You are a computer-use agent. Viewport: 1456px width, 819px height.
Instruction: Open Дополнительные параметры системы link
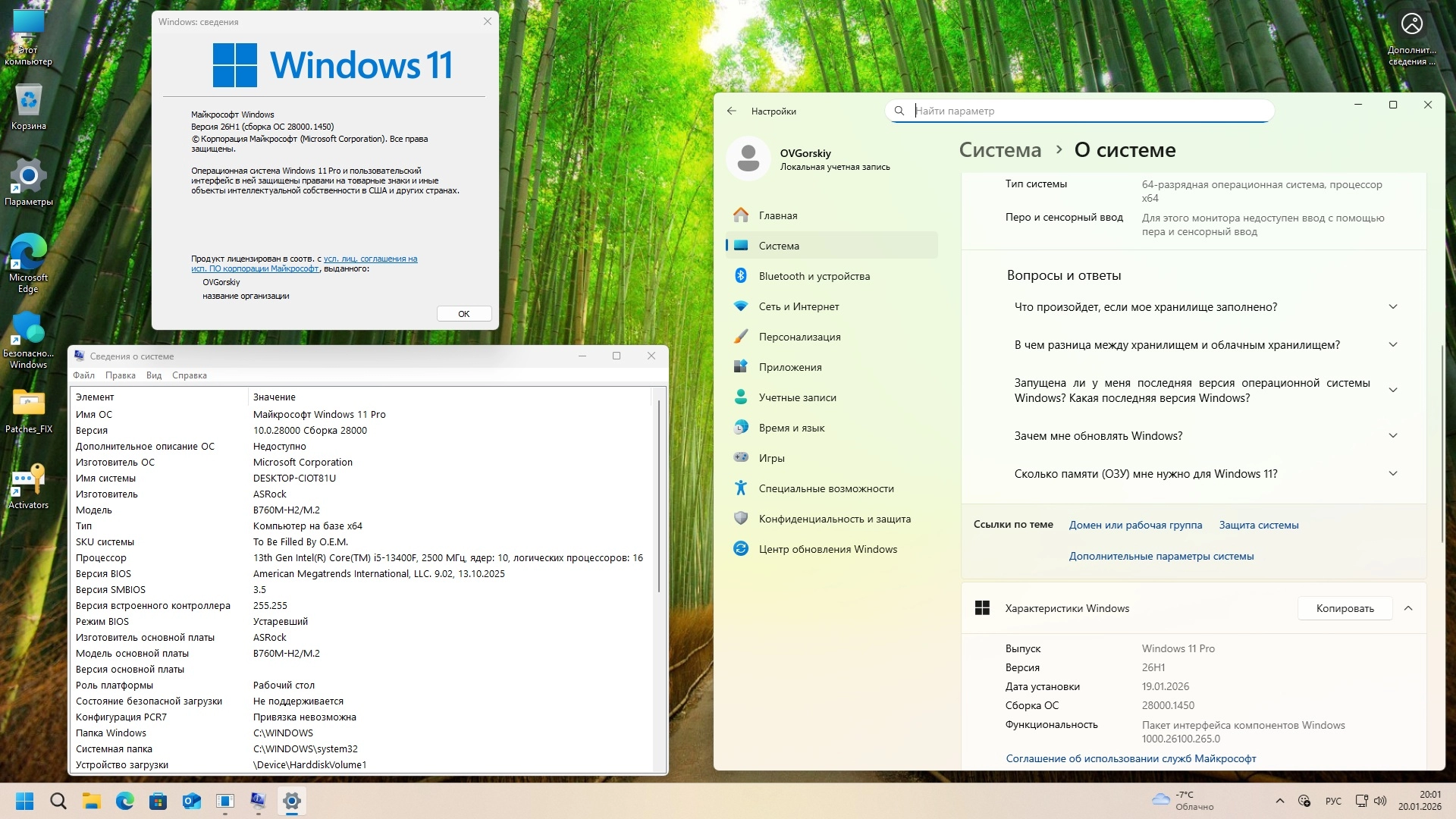point(1162,556)
